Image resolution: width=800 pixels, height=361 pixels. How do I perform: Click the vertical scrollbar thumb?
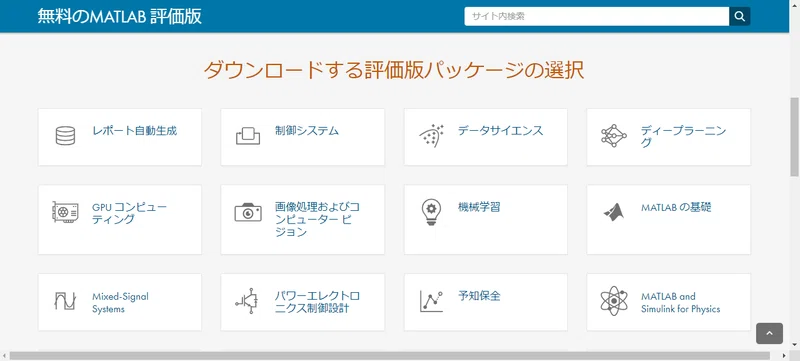click(794, 137)
